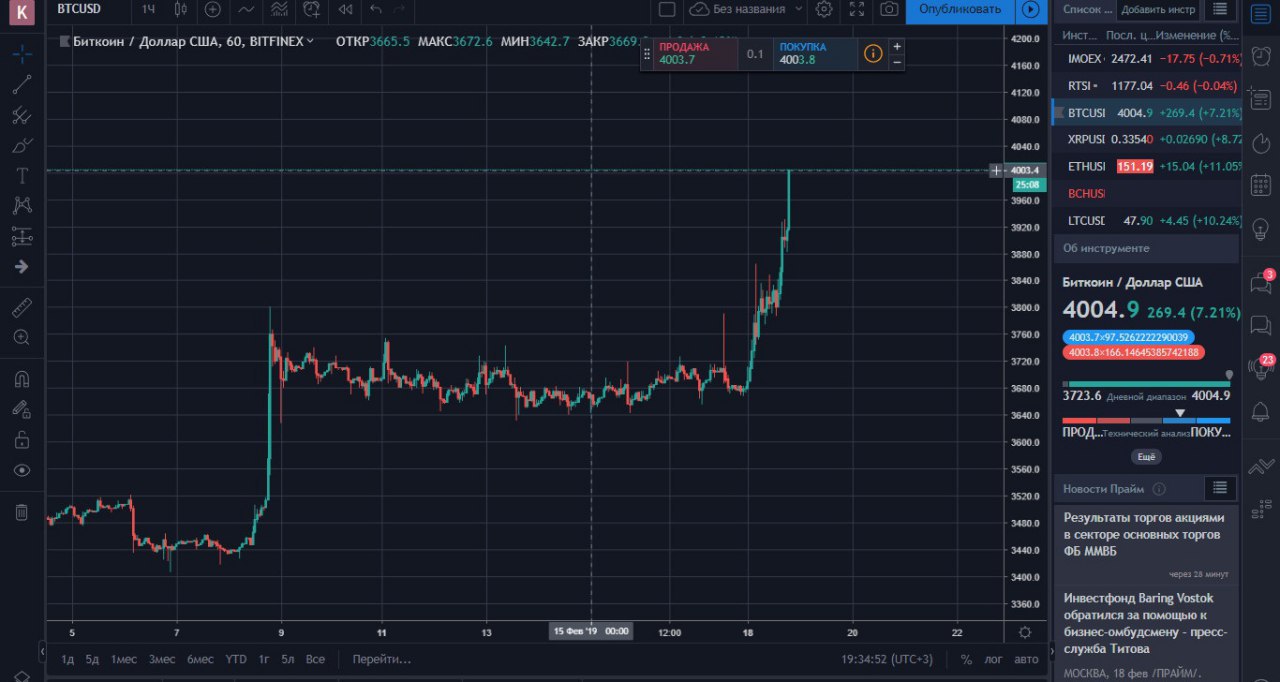This screenshot has height=682, width=1280.
Task: Click the ПРОДАЖА sell button
Action: click(x=695, y=53)
